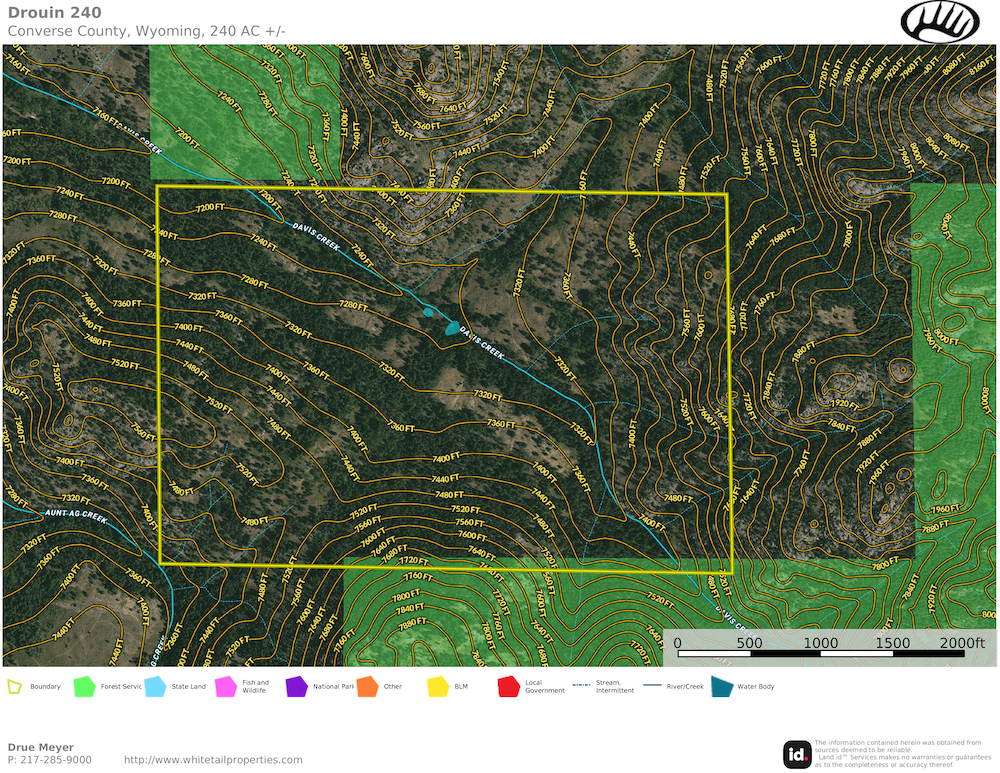Click the teal Water Body legend icon
The width and height of the screenshot is (1000, 773).
click(720, 687)
